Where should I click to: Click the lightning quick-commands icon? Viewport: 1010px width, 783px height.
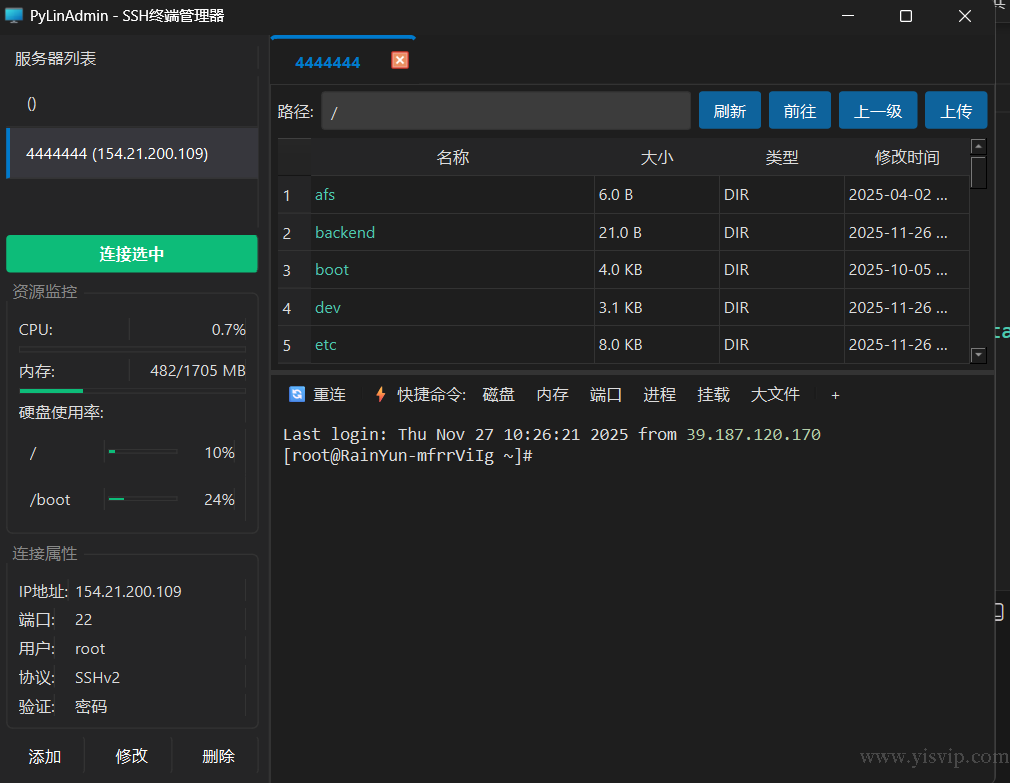point(379,394)
